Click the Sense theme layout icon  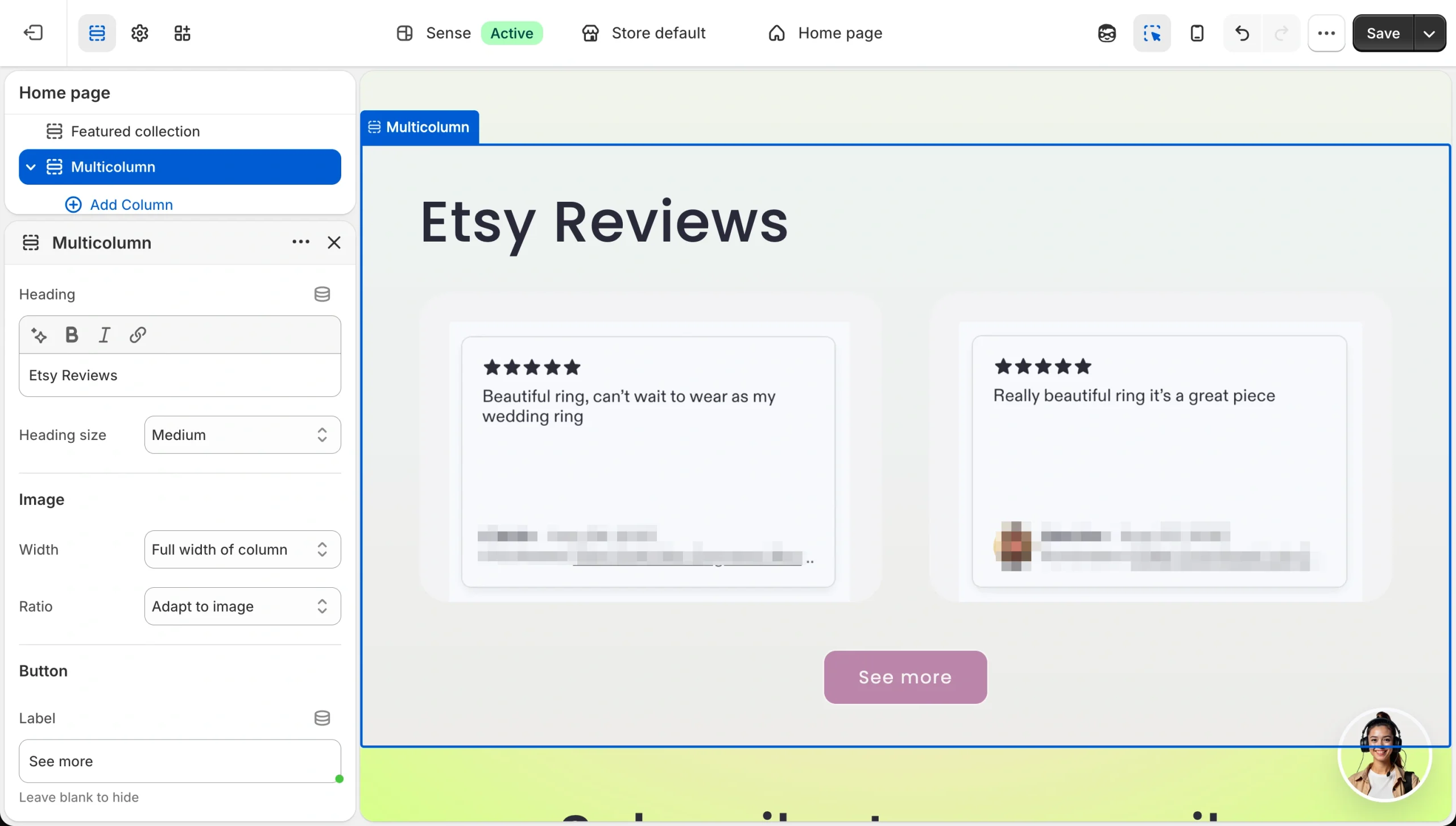404,33
